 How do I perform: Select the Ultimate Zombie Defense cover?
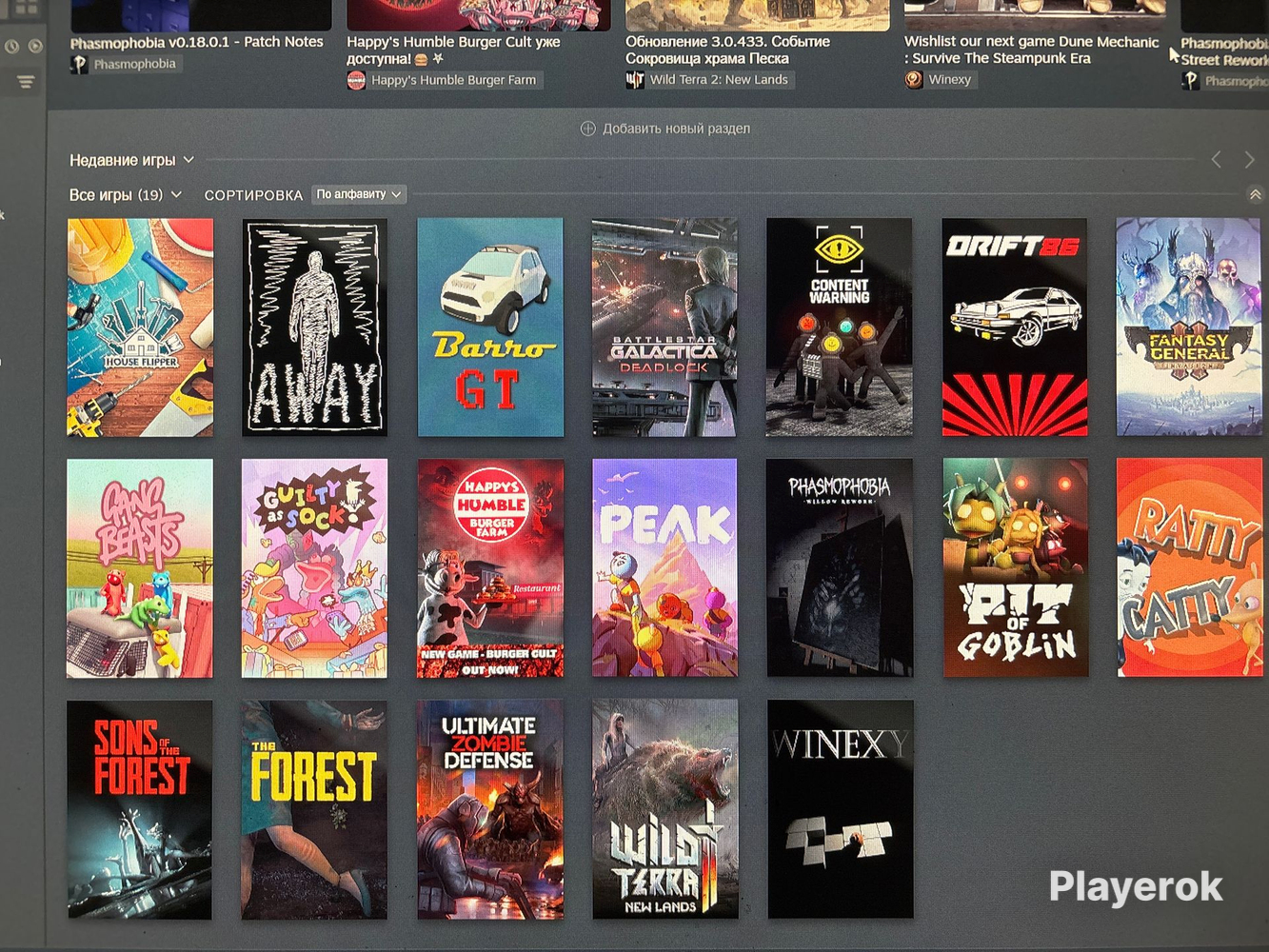coord(490,810)
